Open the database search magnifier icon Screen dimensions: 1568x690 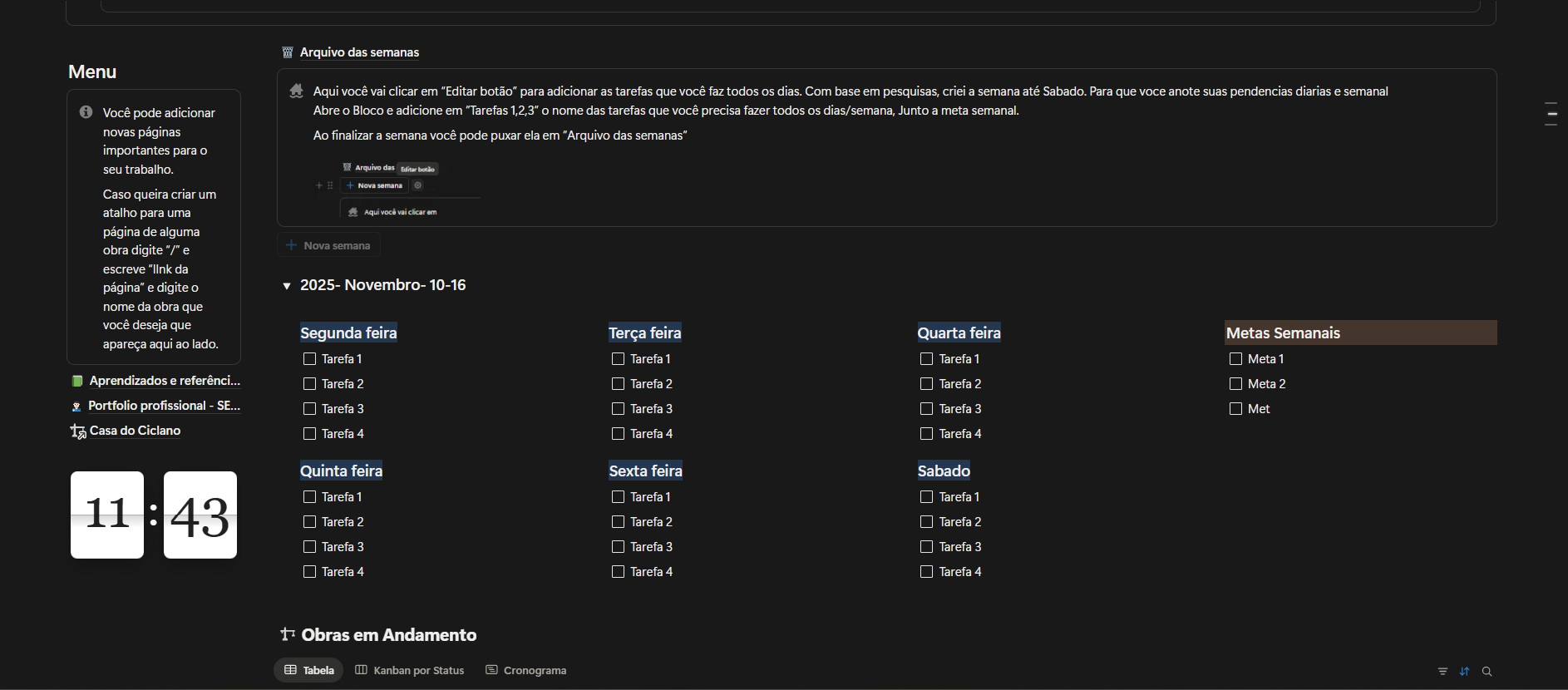[x=1487, y=672]
